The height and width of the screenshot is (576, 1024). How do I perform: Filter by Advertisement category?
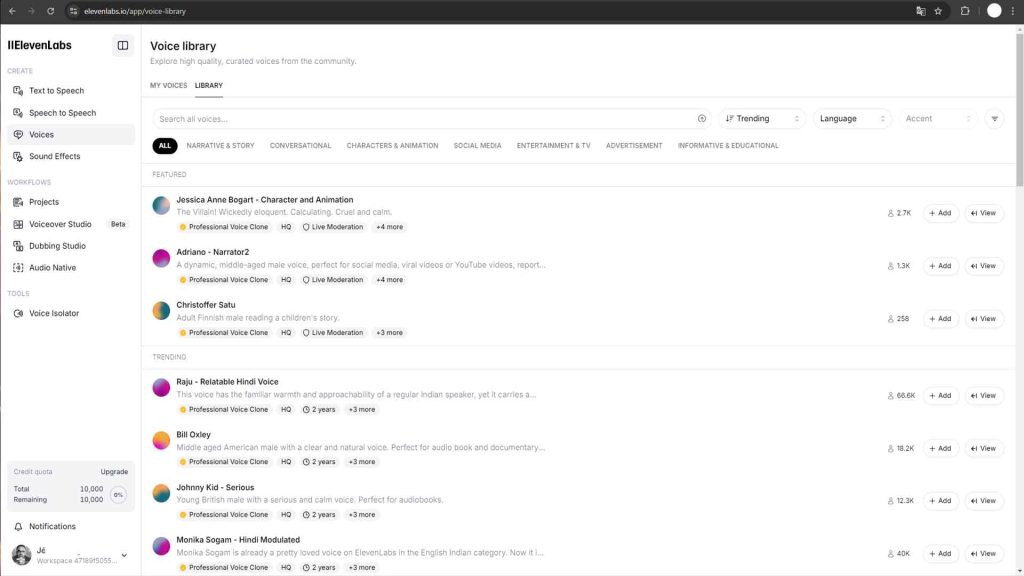coord(634,146)
